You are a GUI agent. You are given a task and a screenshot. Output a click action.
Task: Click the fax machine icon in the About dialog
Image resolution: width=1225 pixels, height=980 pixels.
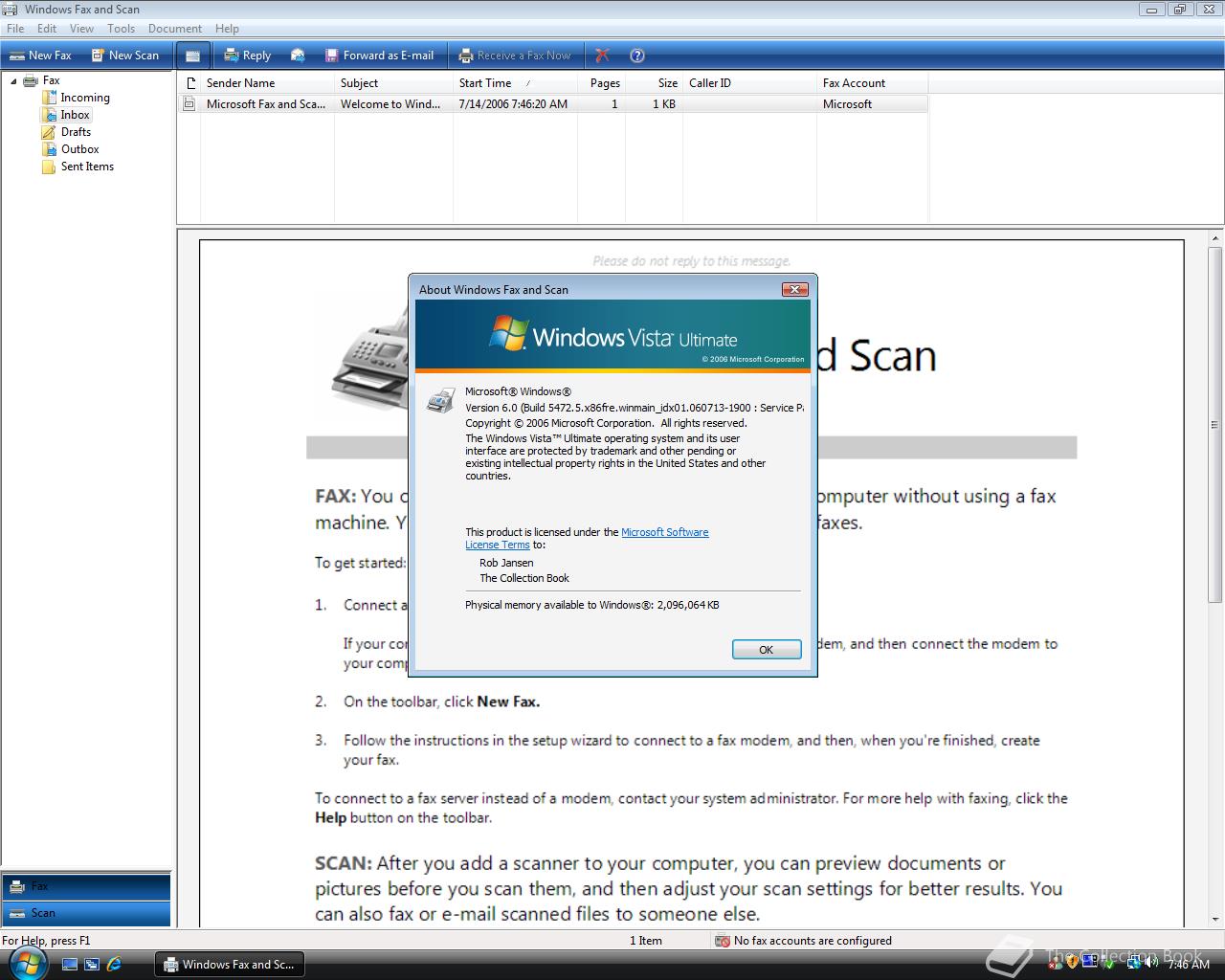[440, 400]
